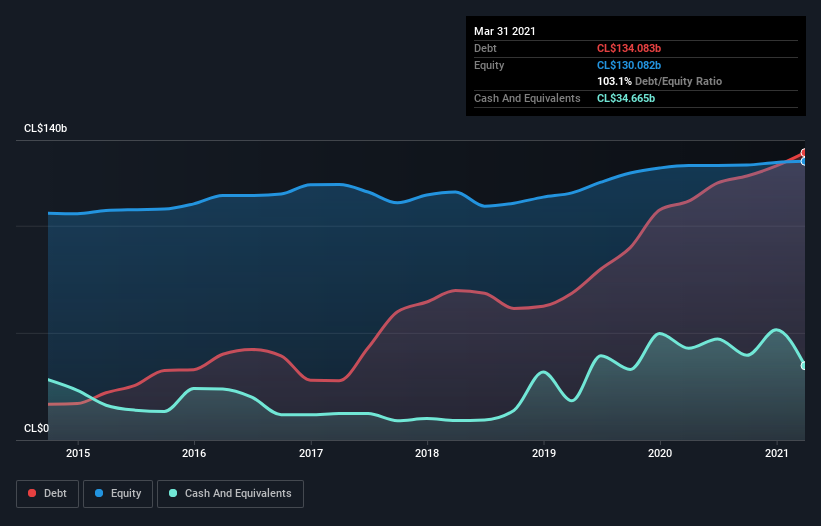Click the Mar 31 2021 tooltip date
This screenshot has width=821, height=526.
pos(505,31)
